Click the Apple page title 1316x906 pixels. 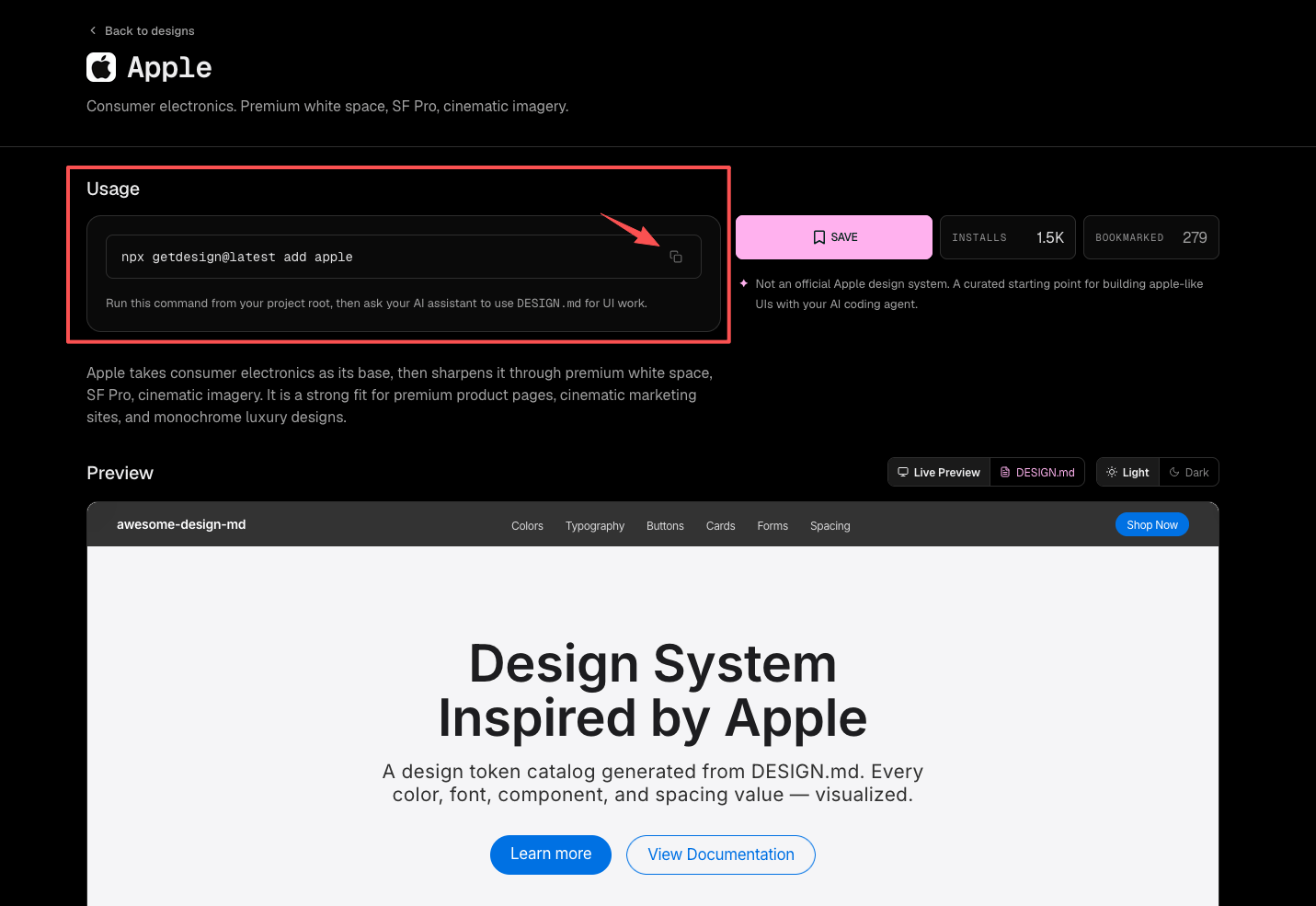[169, 67]
